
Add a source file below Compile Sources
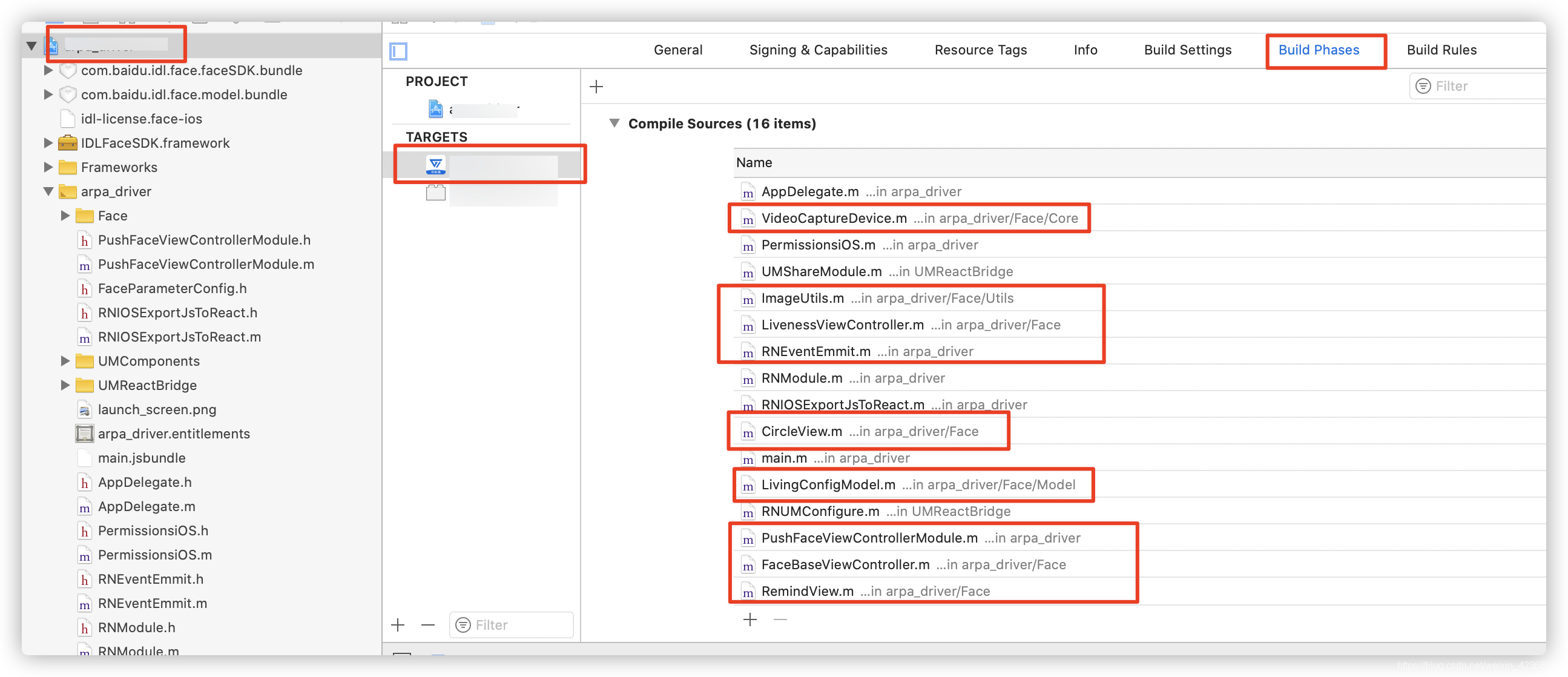click(x=750, y=619)
